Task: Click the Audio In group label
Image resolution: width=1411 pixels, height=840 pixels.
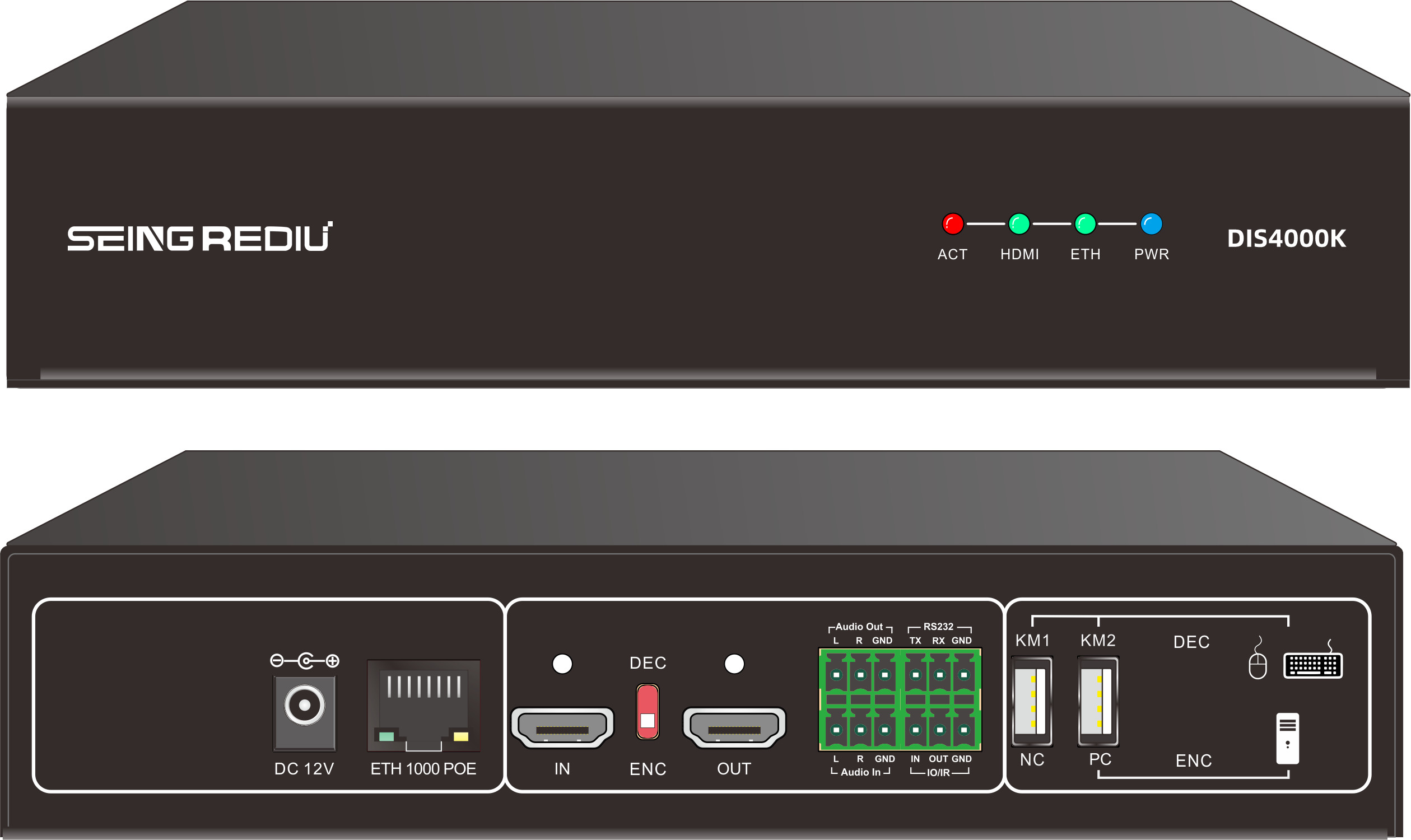Action: pyautogui.click(x=860, y=772)
